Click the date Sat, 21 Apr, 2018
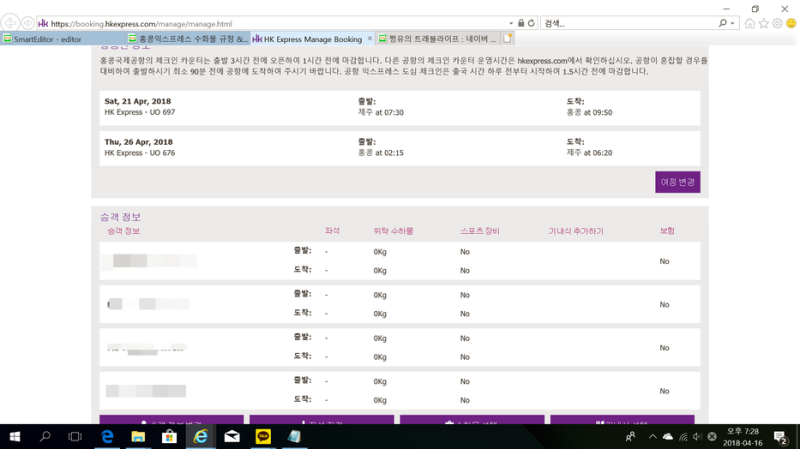Screen dimensions: 800x449 tap(138, 101)
